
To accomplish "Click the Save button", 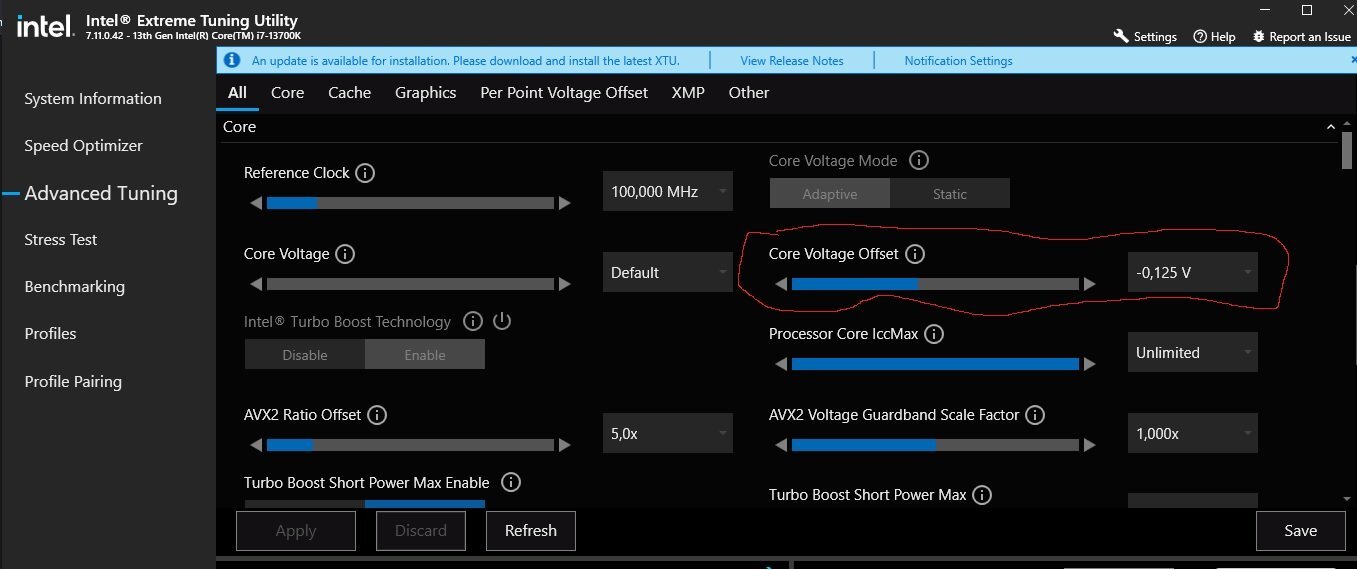I will click(1301, 531).
